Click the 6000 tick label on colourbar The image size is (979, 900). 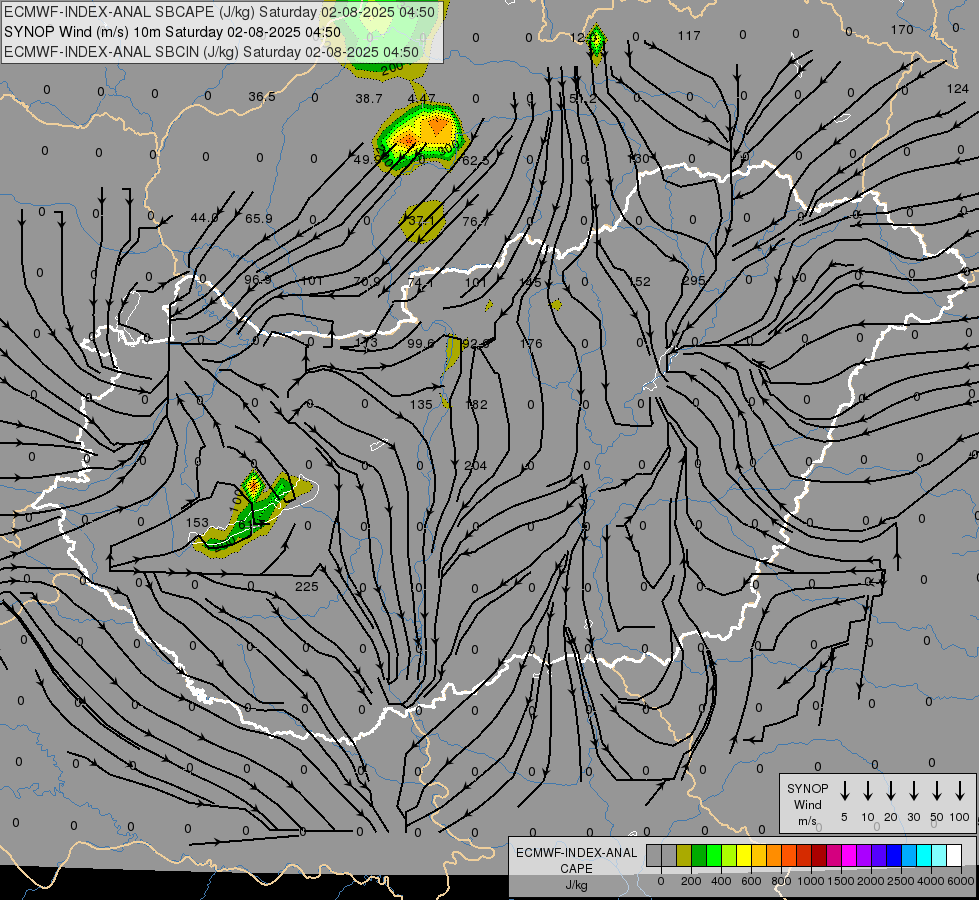coord(961,881)
